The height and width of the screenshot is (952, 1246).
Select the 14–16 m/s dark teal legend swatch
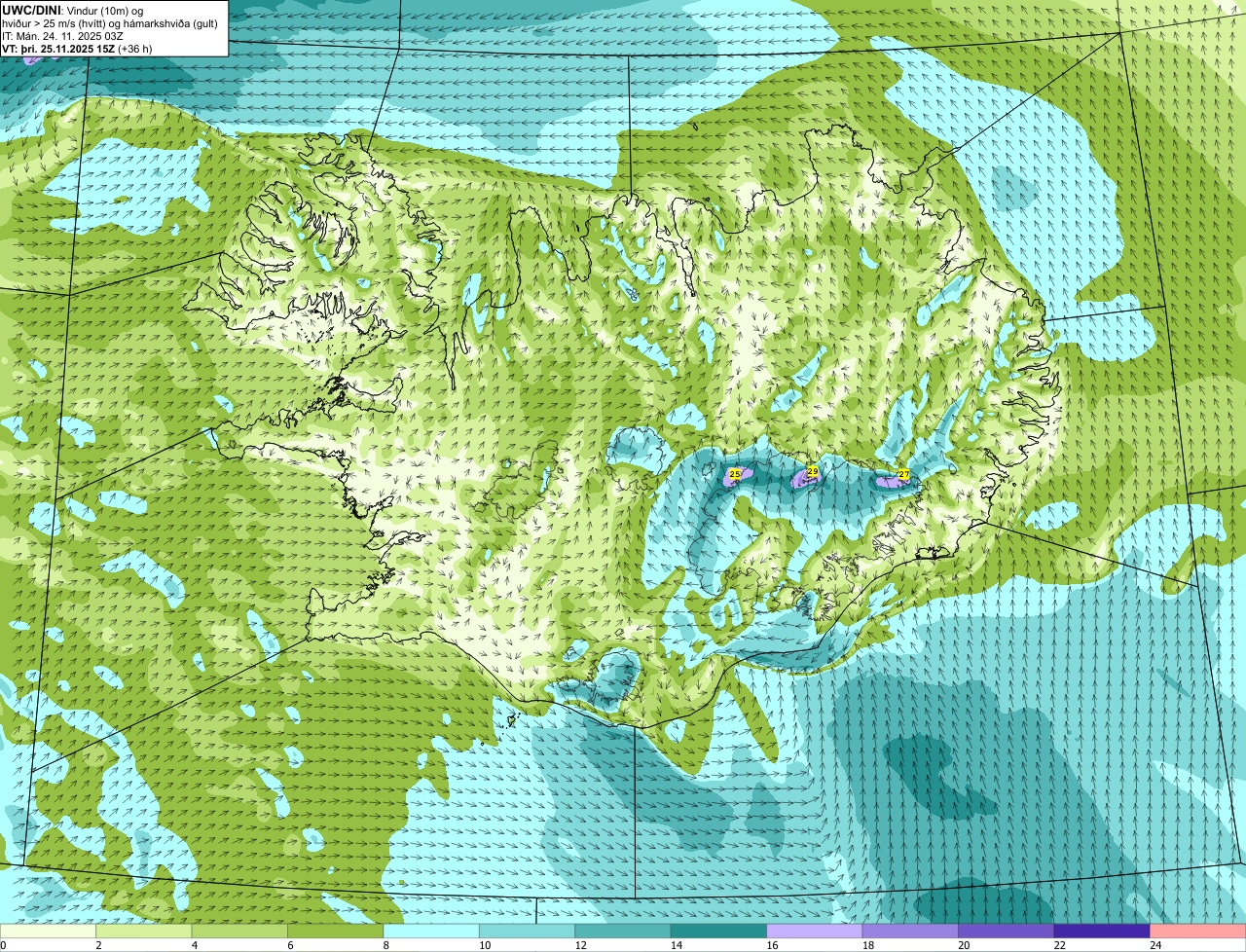coord(719,931)
